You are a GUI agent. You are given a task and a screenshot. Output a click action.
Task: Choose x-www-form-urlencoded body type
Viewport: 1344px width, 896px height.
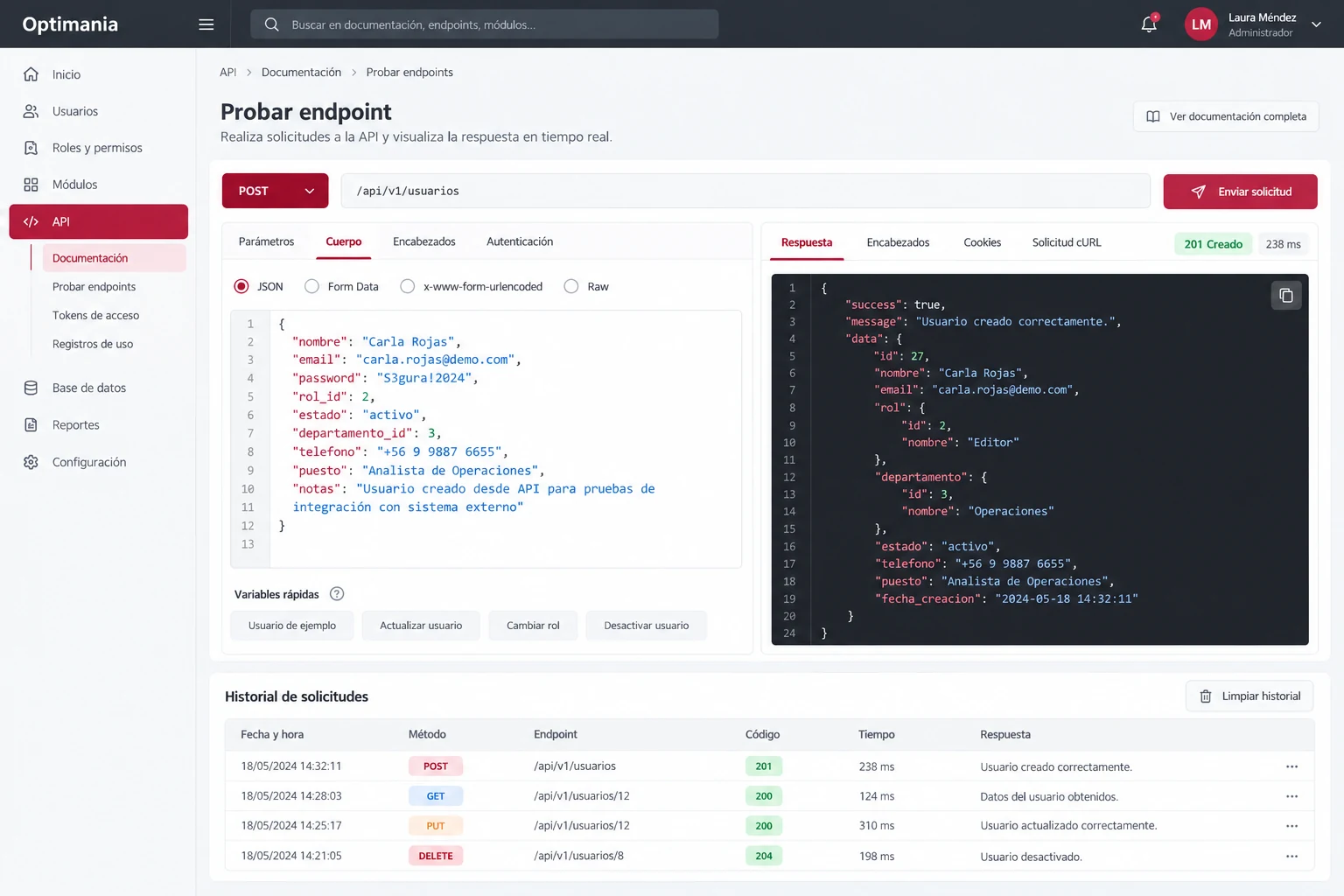coord(407,286)
